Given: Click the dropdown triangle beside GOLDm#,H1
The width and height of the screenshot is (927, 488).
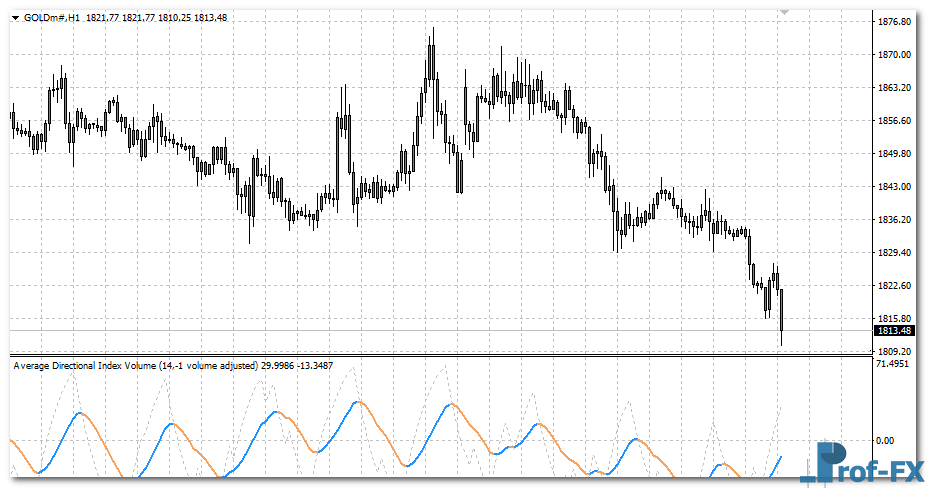Looking at the screenshot, I should tap(15, 19).
